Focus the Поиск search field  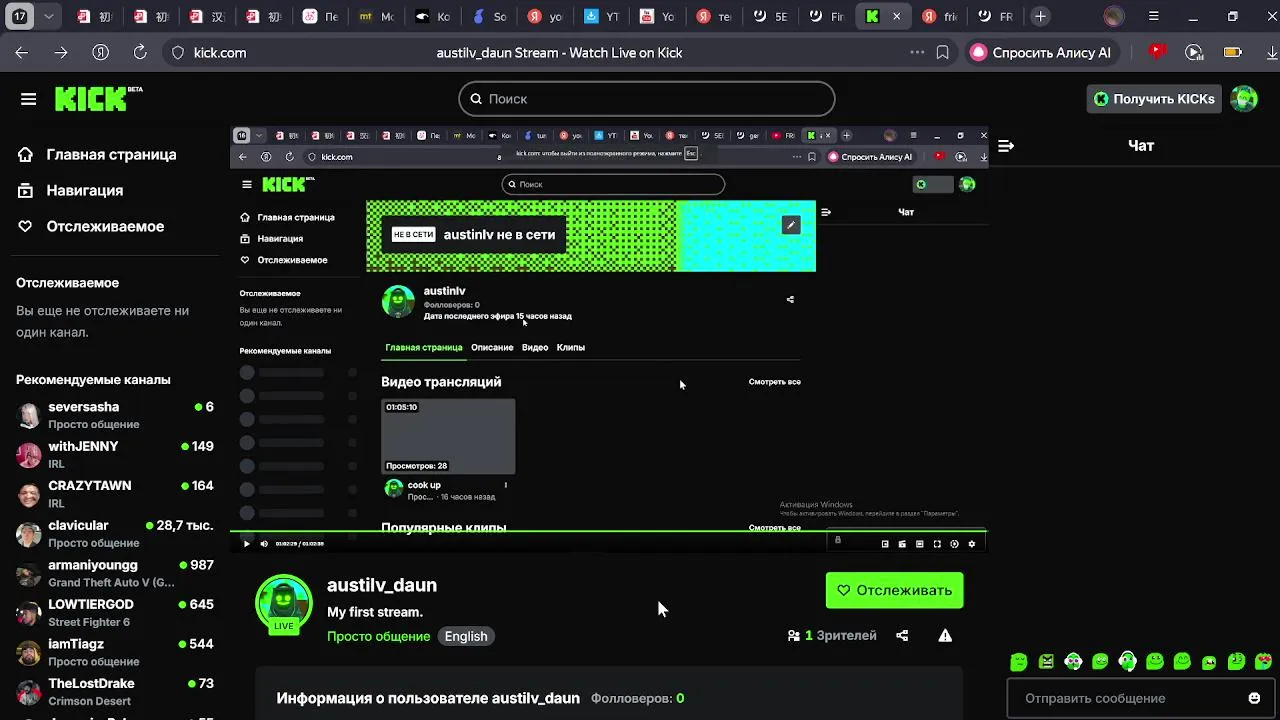[646, 99]
